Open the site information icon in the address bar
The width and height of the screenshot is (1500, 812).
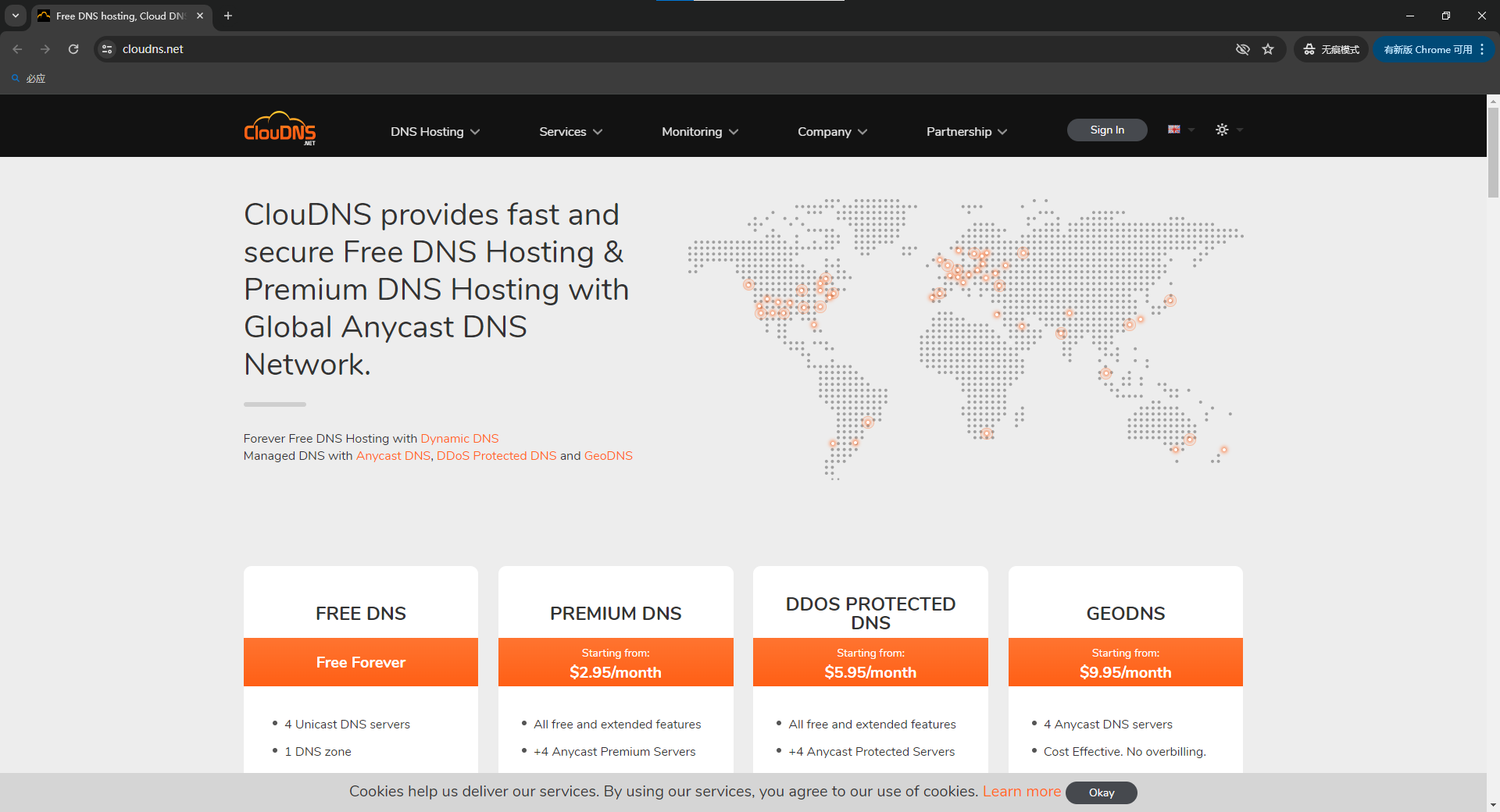[x=108, y=49]
